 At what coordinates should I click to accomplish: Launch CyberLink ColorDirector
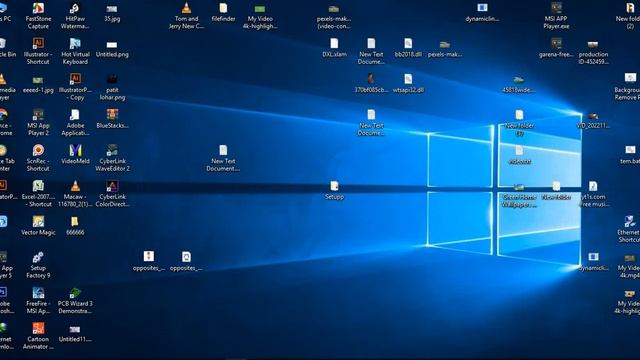click(x=112, y=193)
